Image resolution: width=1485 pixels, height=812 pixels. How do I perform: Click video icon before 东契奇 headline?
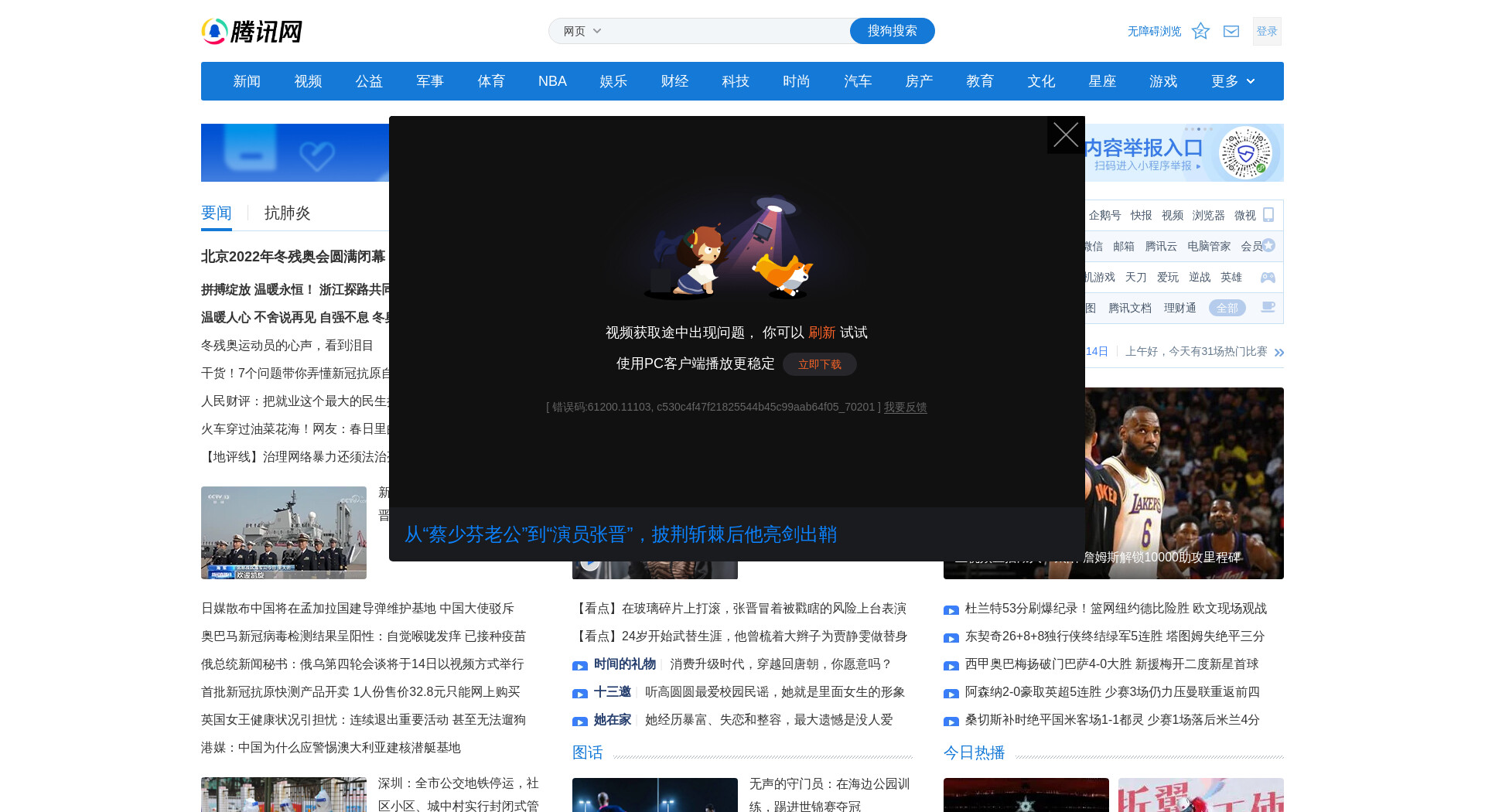[x=951, y=638]
